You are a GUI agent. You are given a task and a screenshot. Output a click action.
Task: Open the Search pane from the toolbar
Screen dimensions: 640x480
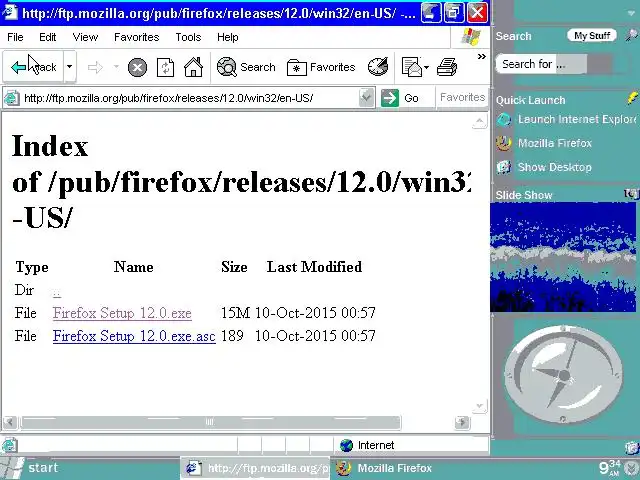[x=246, y=67]
